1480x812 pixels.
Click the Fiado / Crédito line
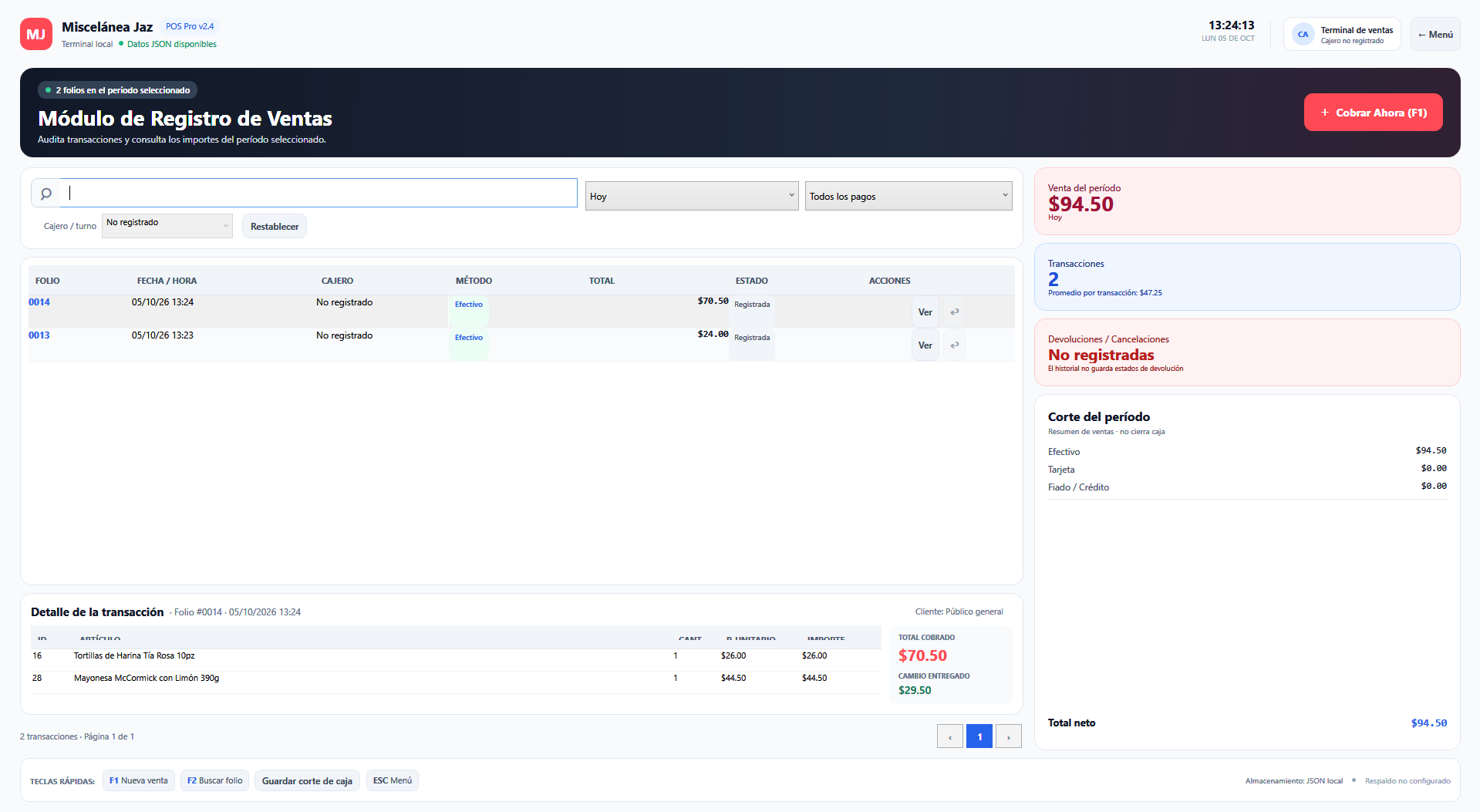1247,487
